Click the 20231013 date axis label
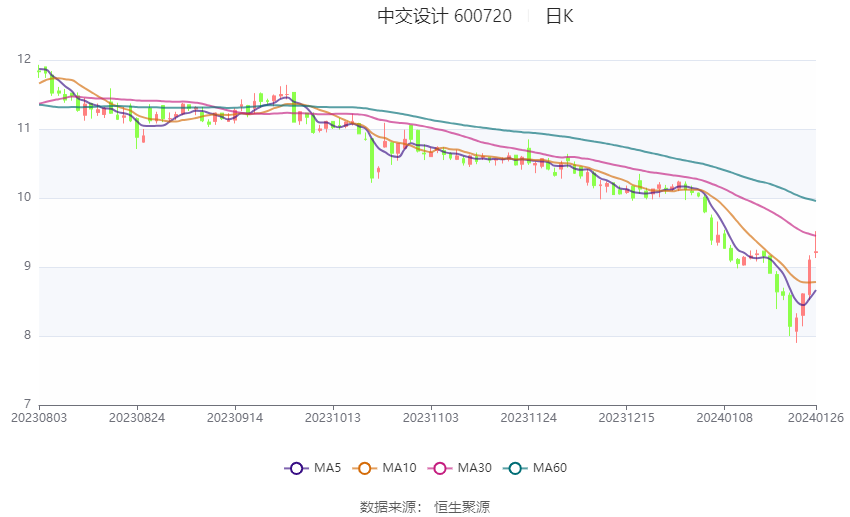Screen dimensions: 850x517 pos(333,418)
